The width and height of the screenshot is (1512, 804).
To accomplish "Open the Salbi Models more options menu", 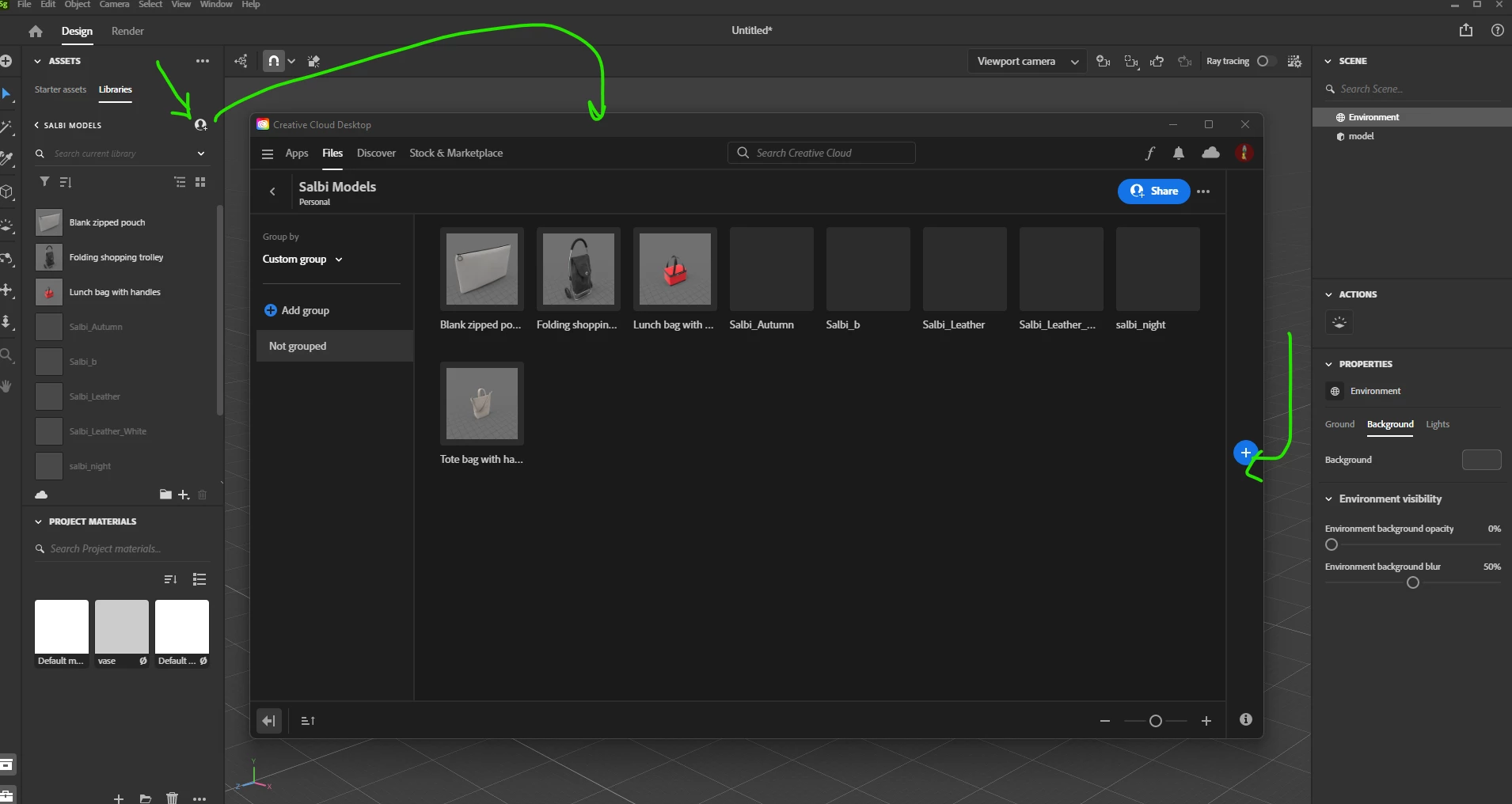I will [1203, 192].
